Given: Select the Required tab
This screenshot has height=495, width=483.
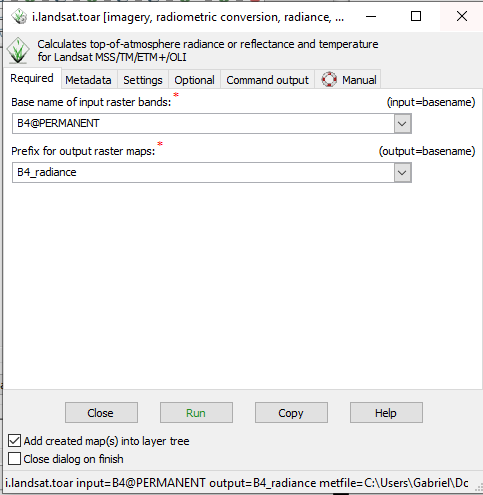Looking at the screenshot, I should click(32, 78).
